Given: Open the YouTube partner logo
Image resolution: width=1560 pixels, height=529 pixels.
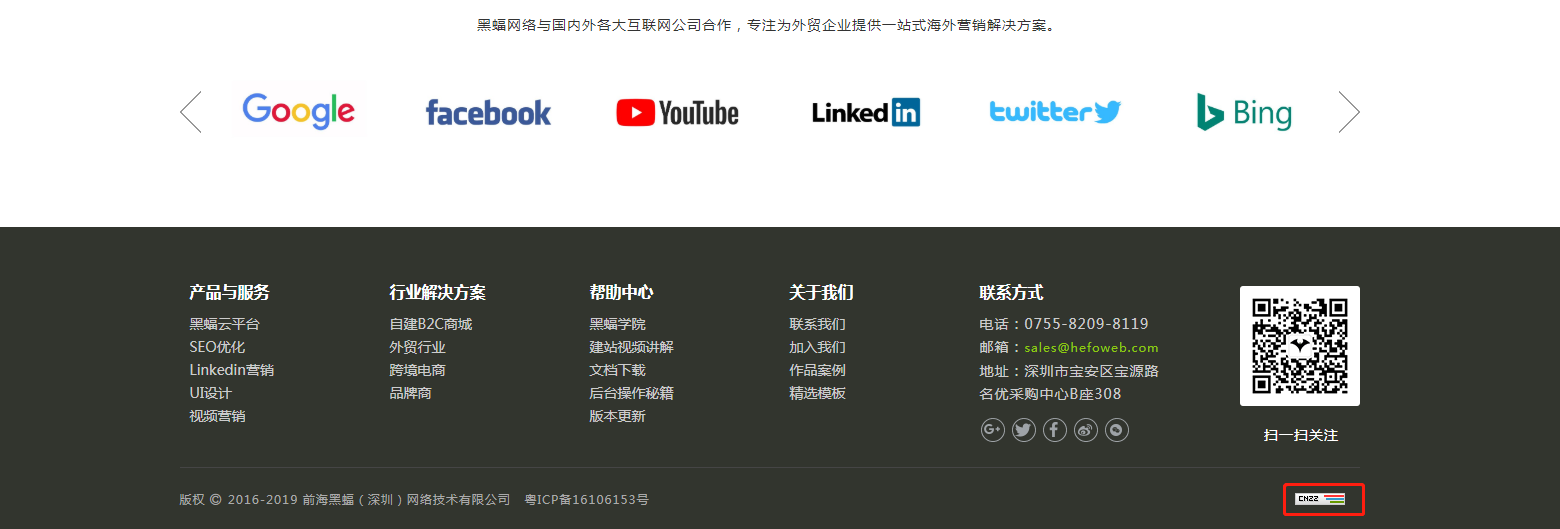Looking at the screenshot, I should tap(677, 113).
